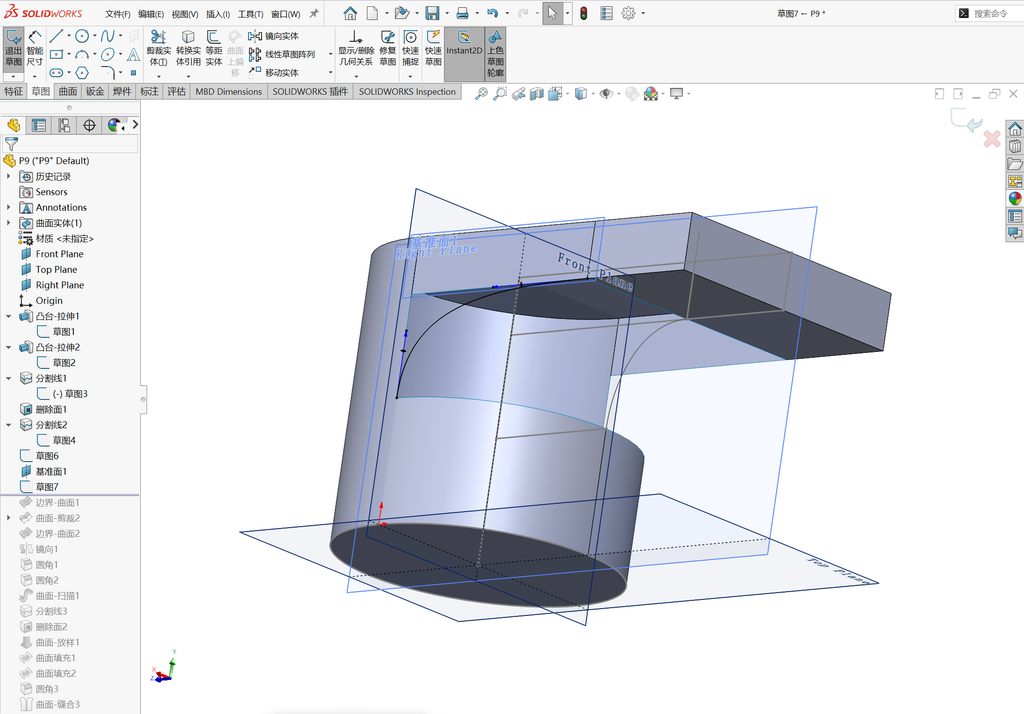Image resolution: width=1024 pixels, height=714 pixels.
Task: Click Mirror Entities (镜向实体)
Action: click(274, 36)
